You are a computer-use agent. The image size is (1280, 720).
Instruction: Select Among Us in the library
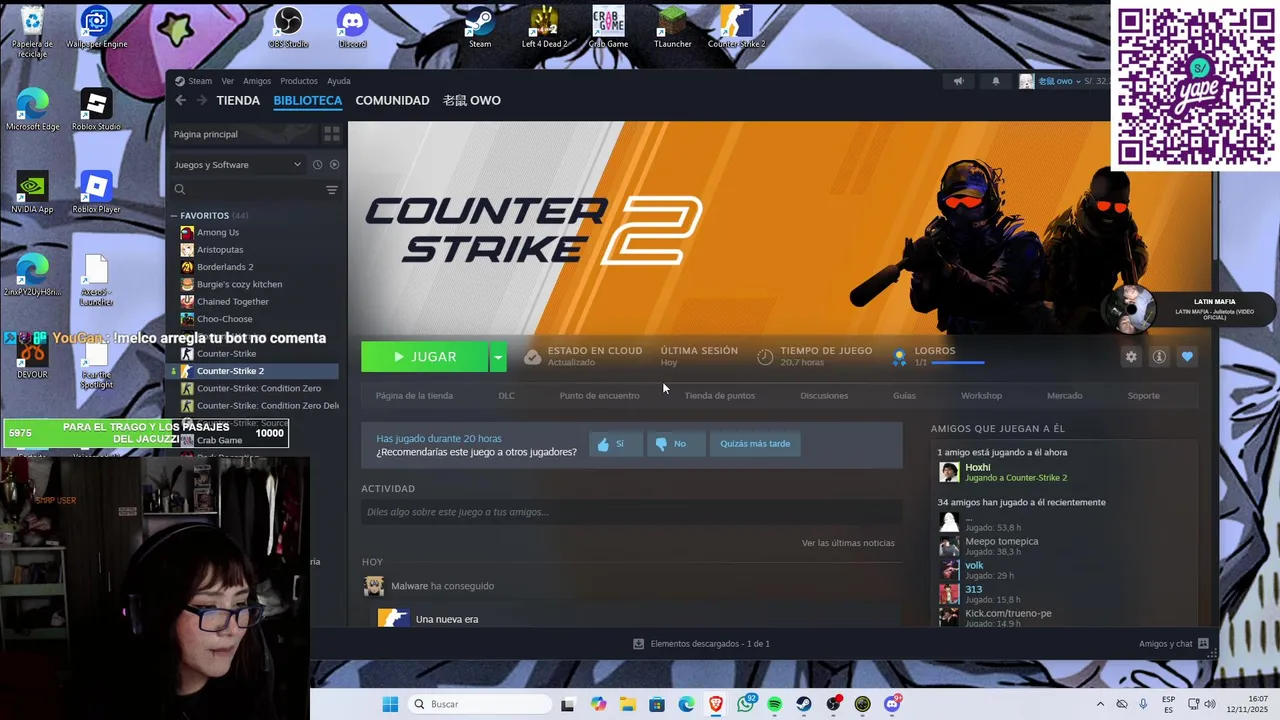217,232
